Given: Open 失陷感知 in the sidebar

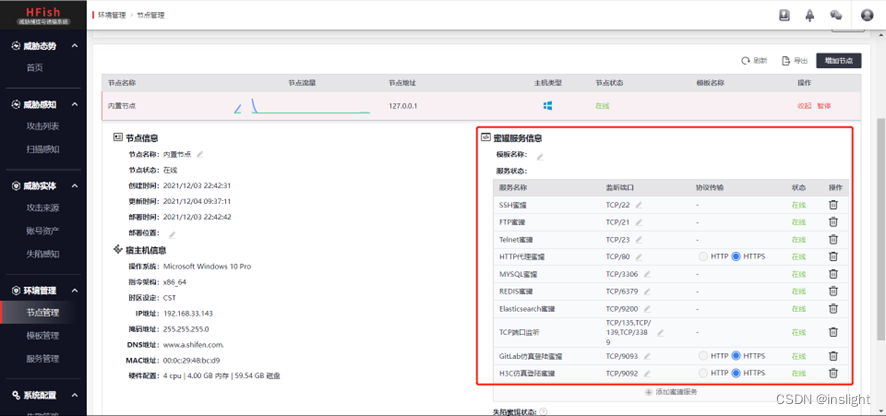Looking at the screenshot, I should [43, 254].
